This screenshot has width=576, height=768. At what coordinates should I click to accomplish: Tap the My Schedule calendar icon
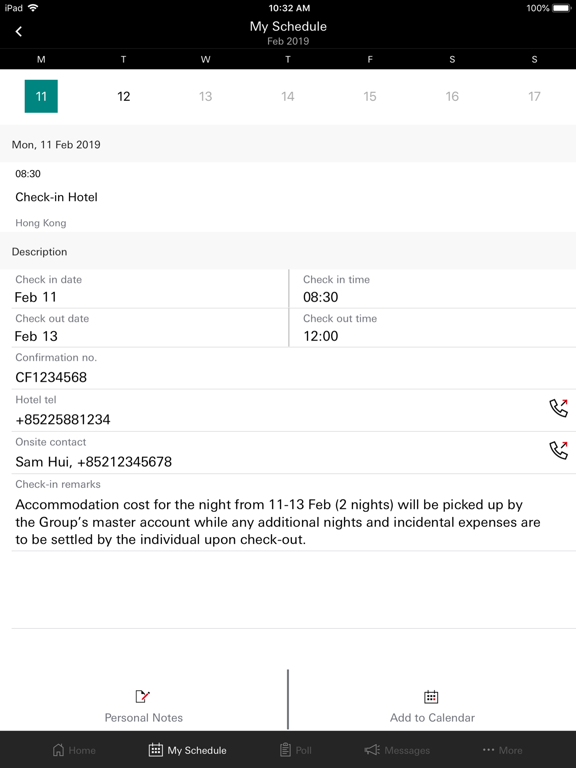pos(156,750)
